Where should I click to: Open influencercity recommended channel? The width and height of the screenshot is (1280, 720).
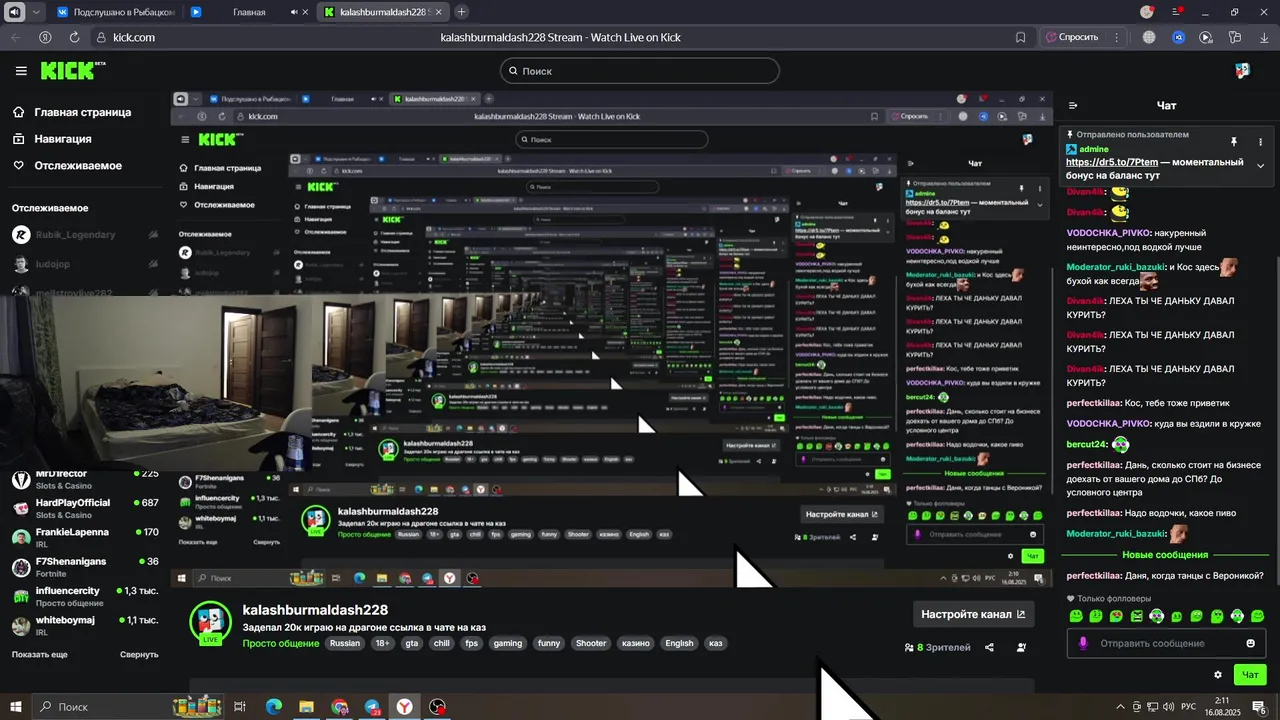coord(84,597)
